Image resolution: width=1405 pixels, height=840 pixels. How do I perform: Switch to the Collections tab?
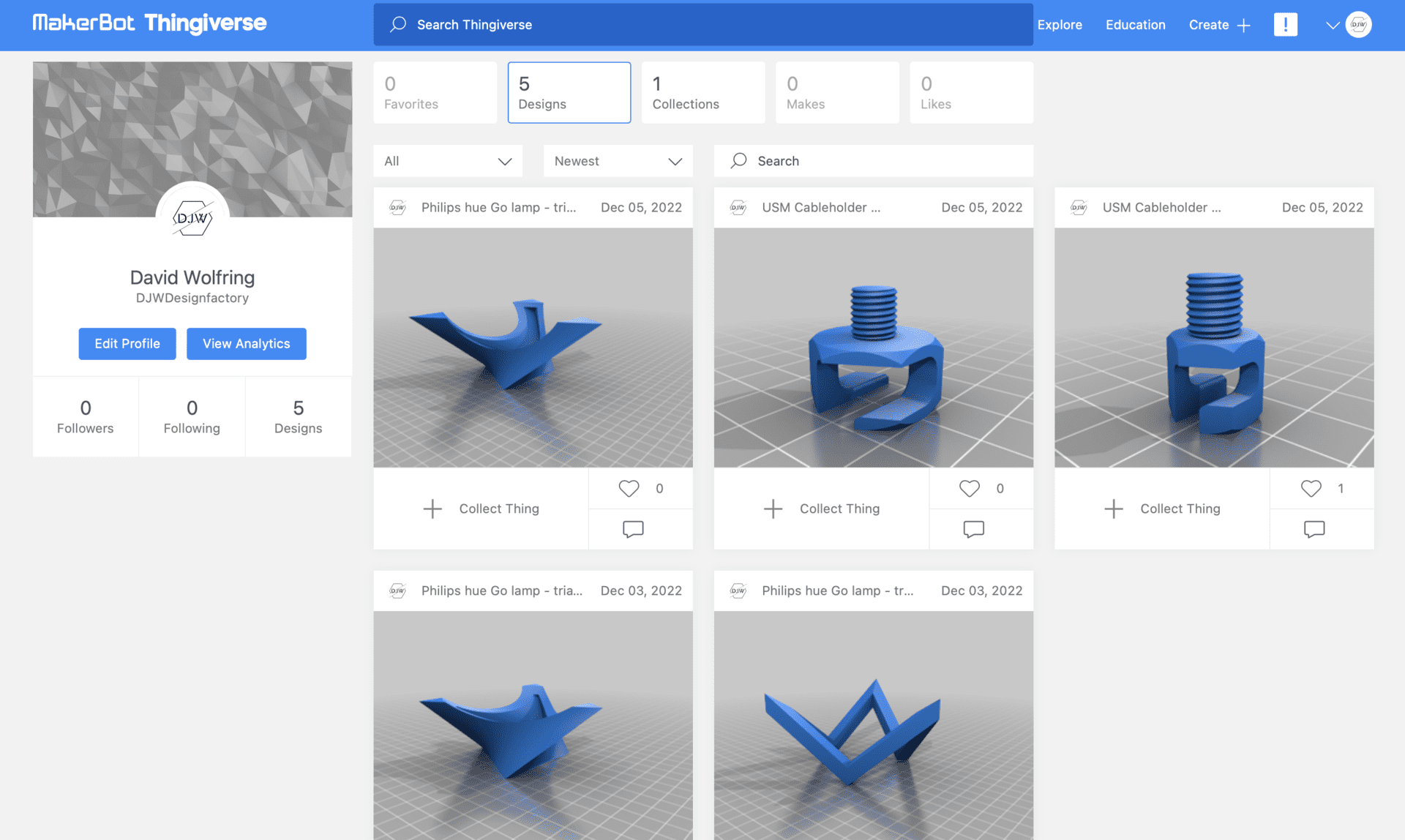702,92
